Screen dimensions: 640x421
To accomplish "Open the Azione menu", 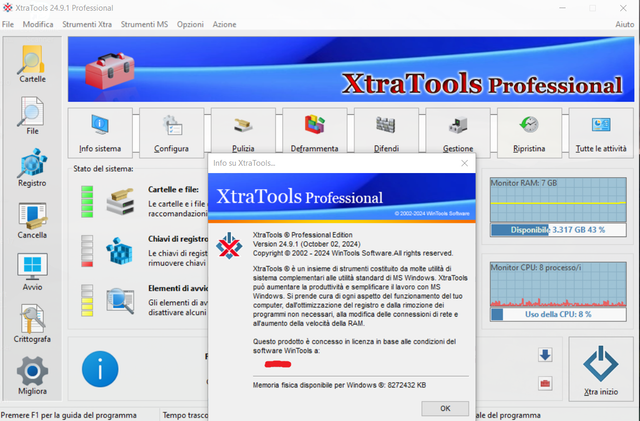I will 224,25.
